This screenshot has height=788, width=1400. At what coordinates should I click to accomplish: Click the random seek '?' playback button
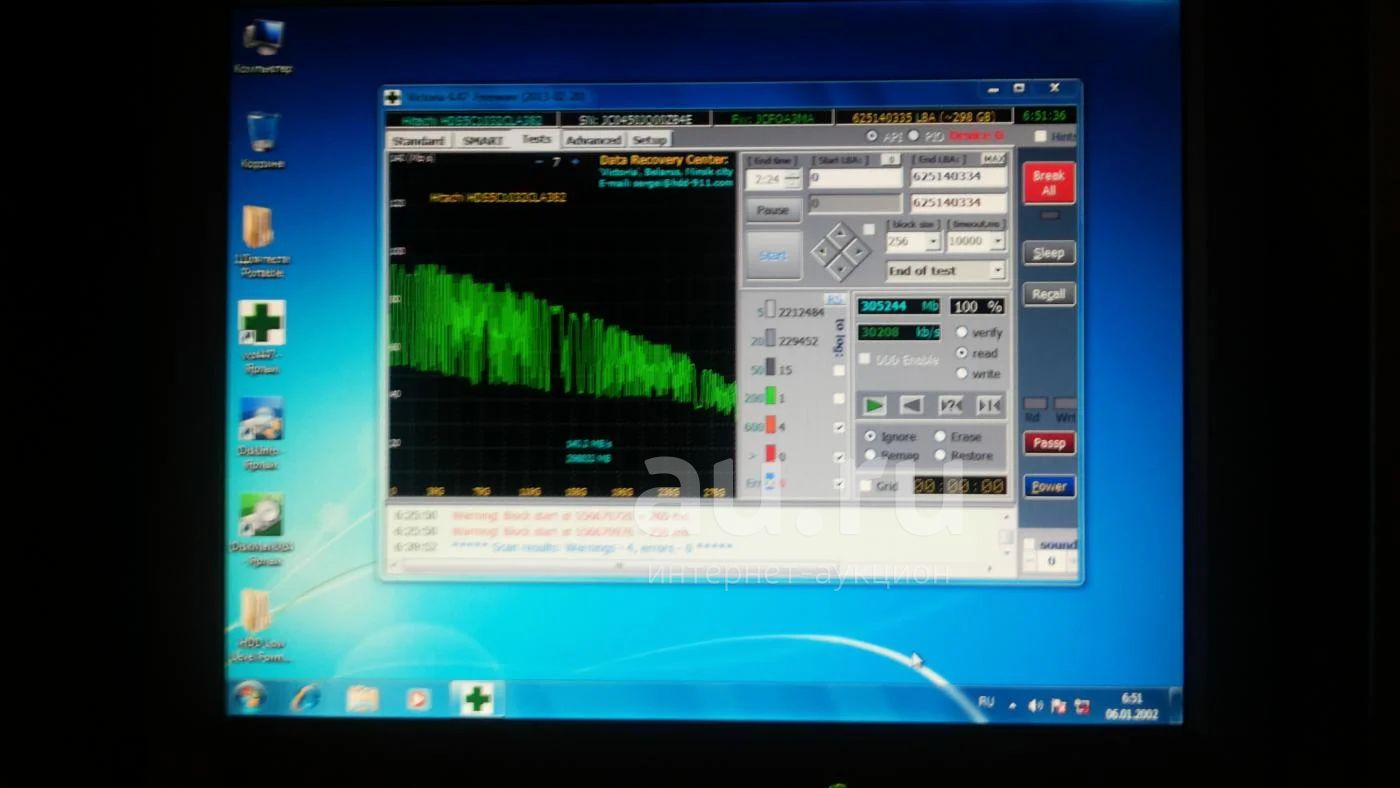(950, 405)
